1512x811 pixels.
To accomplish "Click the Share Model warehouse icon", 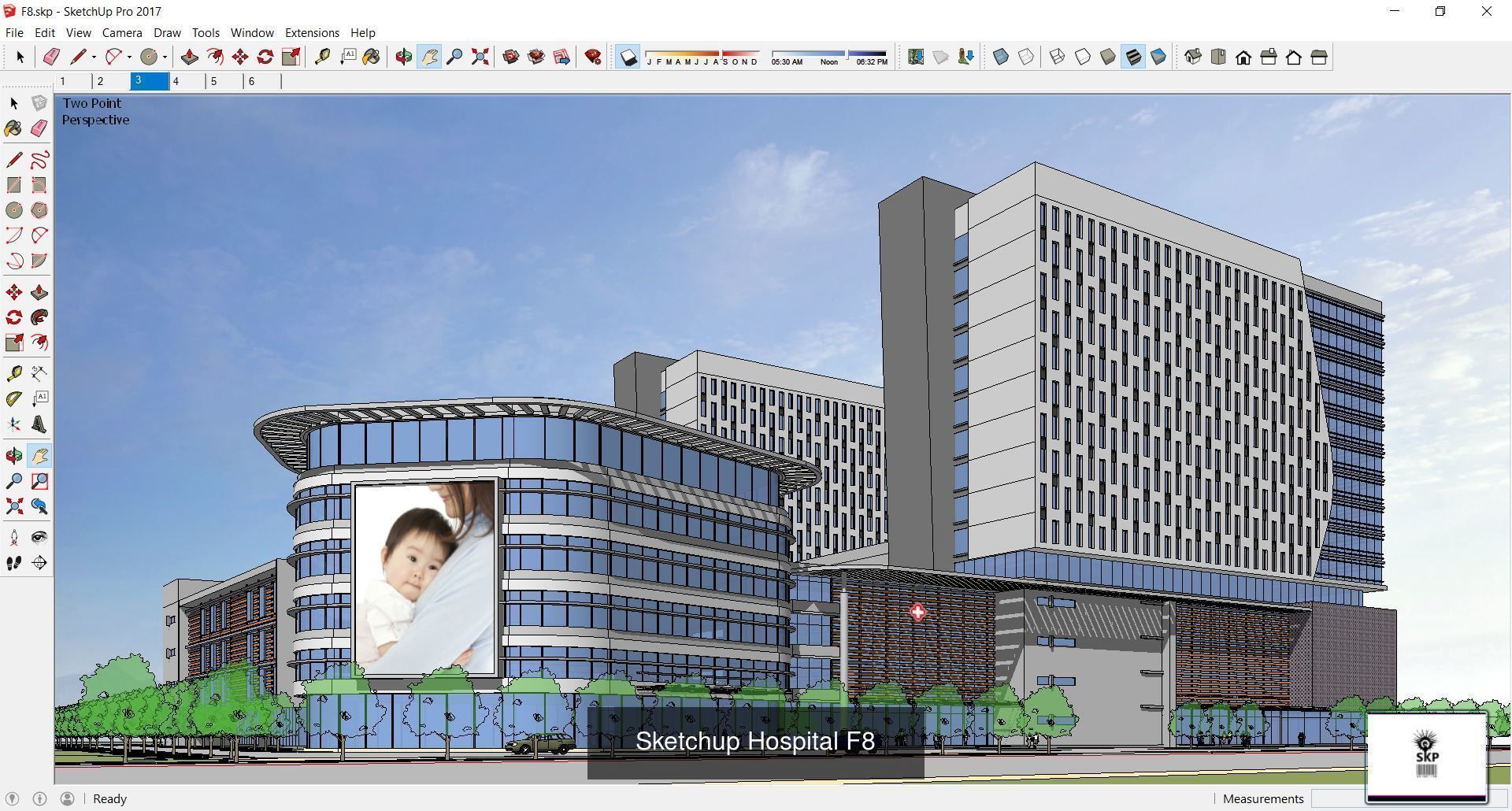I will tap(536, 57).
